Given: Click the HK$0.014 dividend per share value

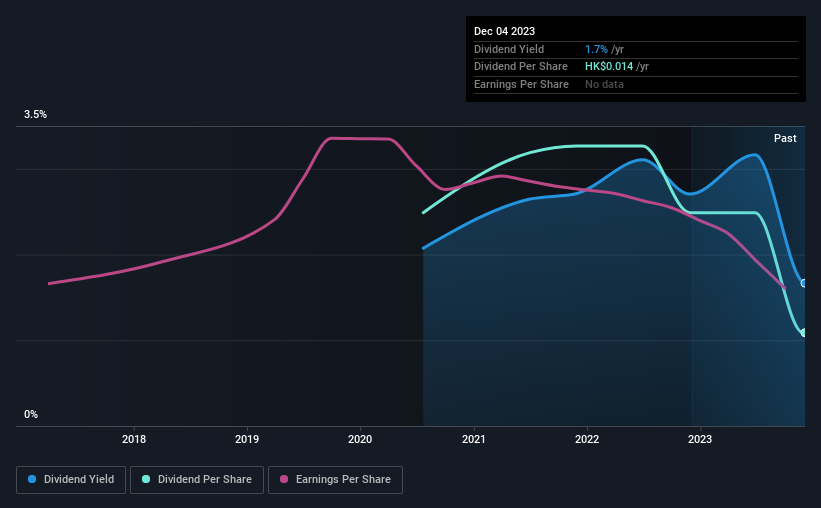Looking at the screenshot, I should click(609, 67).
